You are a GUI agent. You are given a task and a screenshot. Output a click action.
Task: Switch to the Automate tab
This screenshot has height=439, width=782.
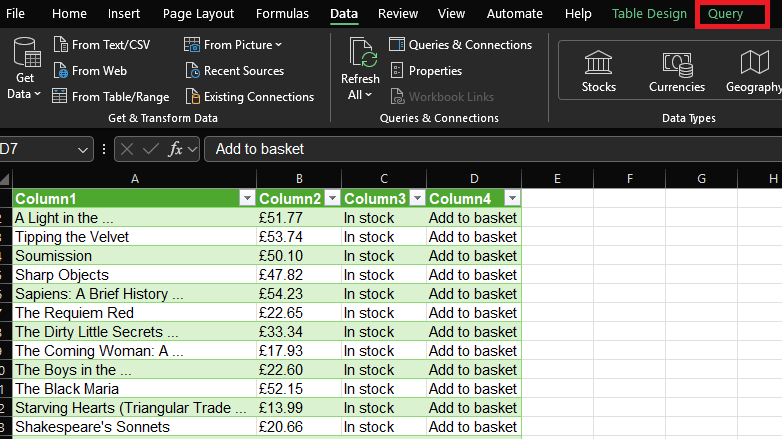click(515, 13)
